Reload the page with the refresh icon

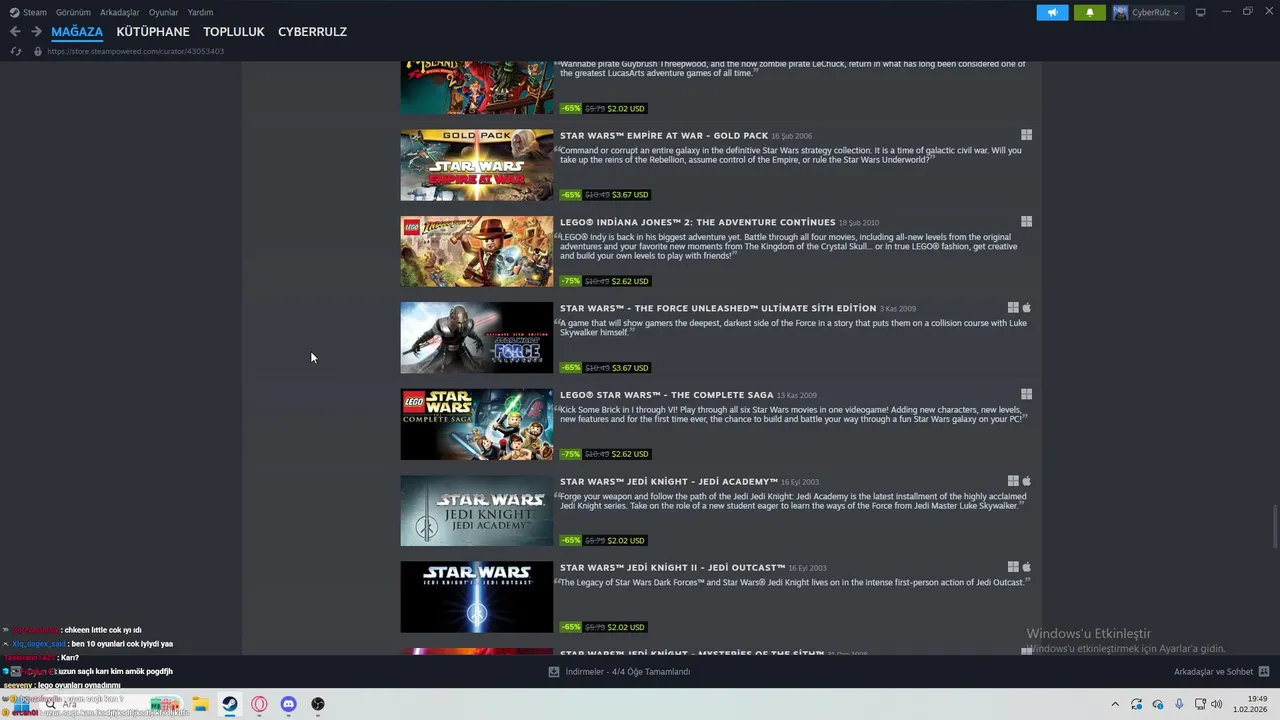(x=15, y=51)
